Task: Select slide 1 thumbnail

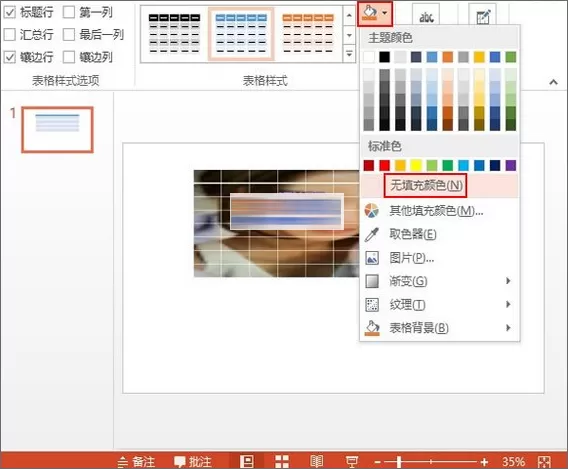Action: click(x=57, y=129)
